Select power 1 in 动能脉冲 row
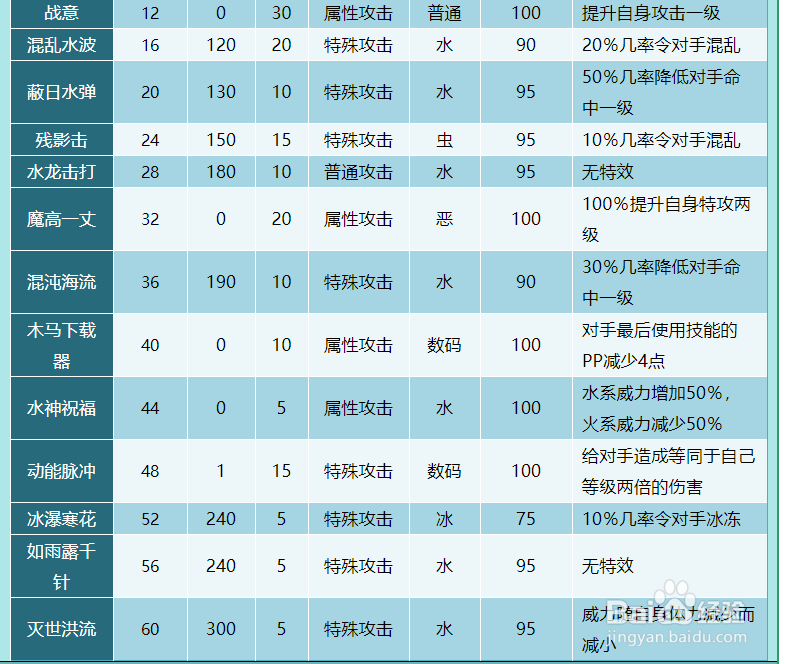790x664 pixels. point(221,471)
